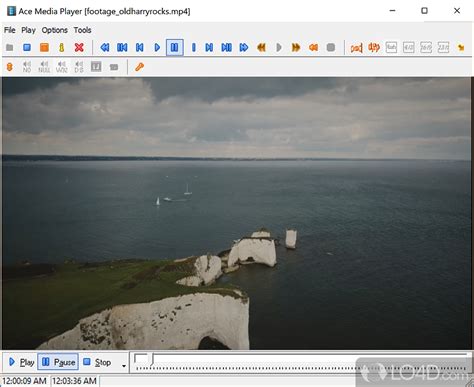The height and width of the screenshot is (387, 474).
Task: Click the highlighted pause toolbar icon
Action: (174, 47)
